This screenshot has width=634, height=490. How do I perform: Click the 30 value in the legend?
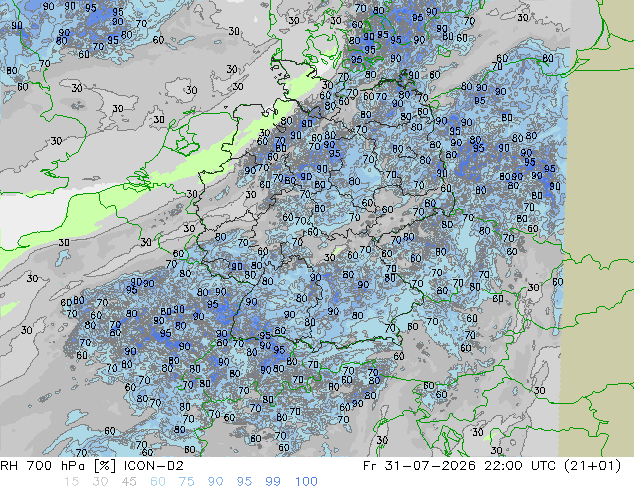(100, 482)
